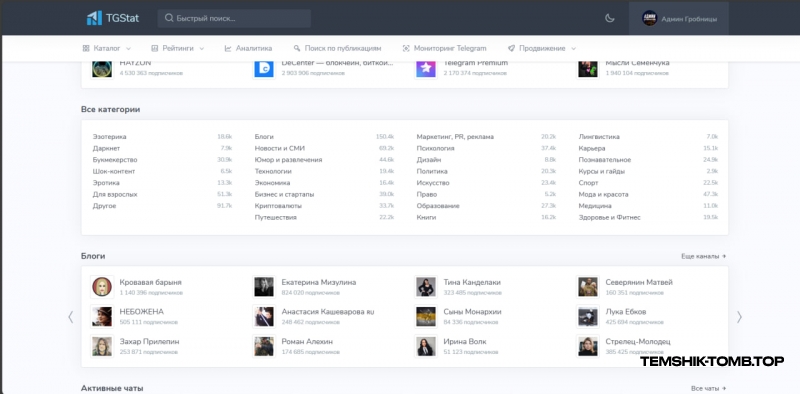Click the Быстрый поиск search field
Screen dimensions: 800x394
[234, 18]
